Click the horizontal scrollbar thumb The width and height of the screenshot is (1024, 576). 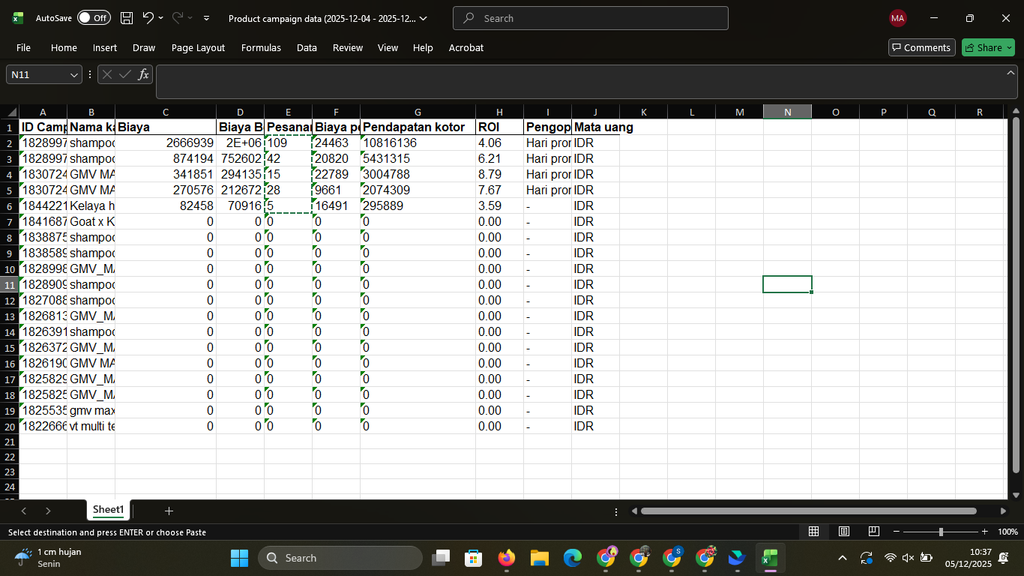808,511
